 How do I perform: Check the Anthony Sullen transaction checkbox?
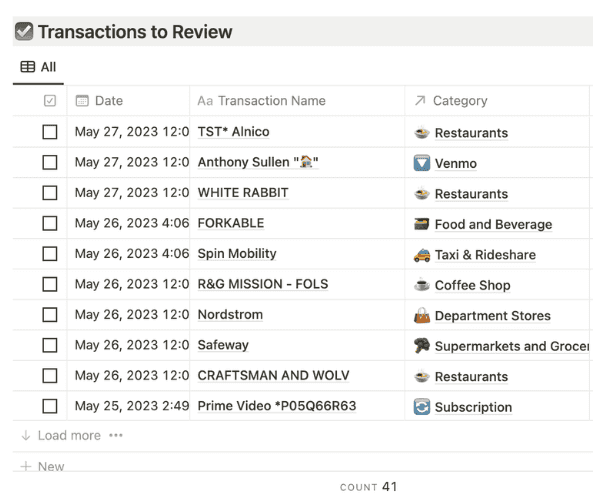coord(50,162)
